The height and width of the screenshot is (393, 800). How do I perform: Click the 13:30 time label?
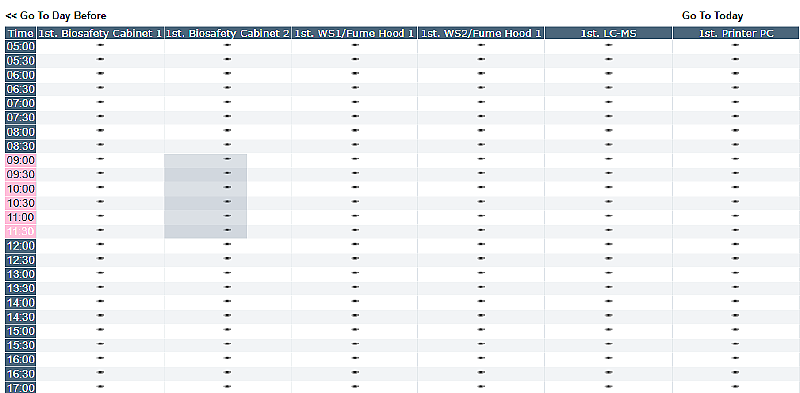(x=20, y=288)
